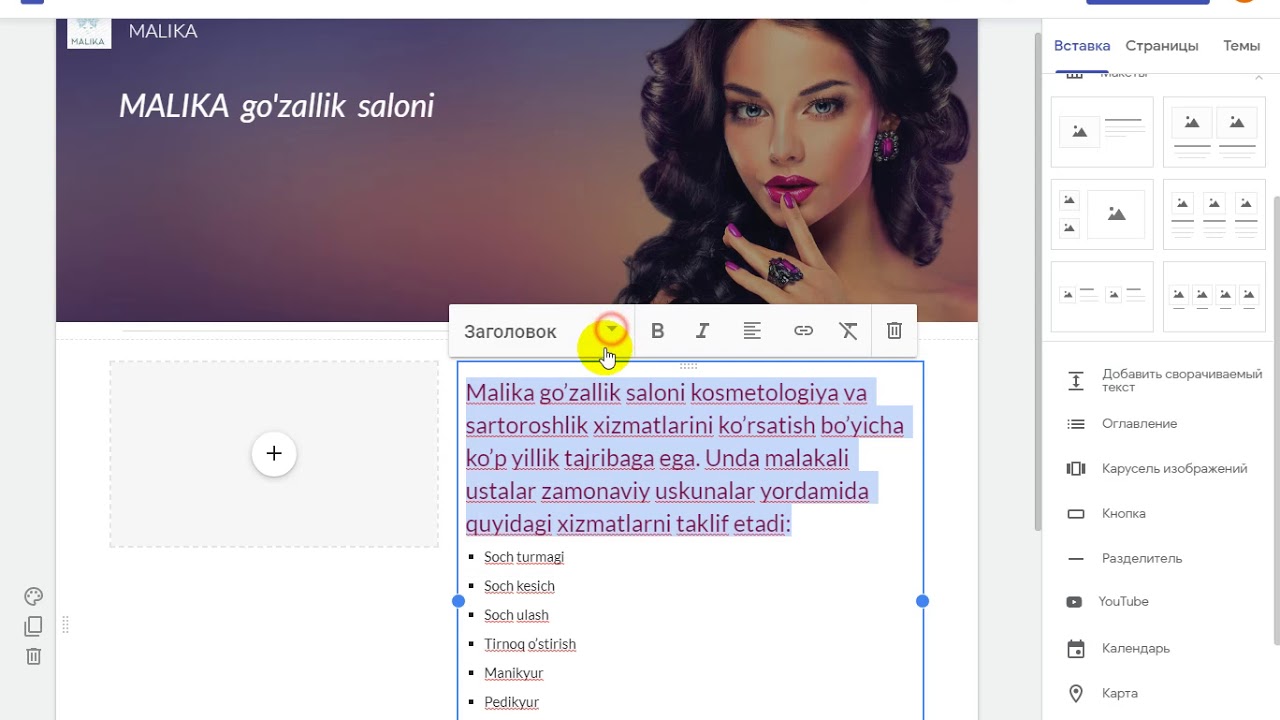Click the MALIKA site name in header
Screen dimensions: 1280x720
[163, 31]
